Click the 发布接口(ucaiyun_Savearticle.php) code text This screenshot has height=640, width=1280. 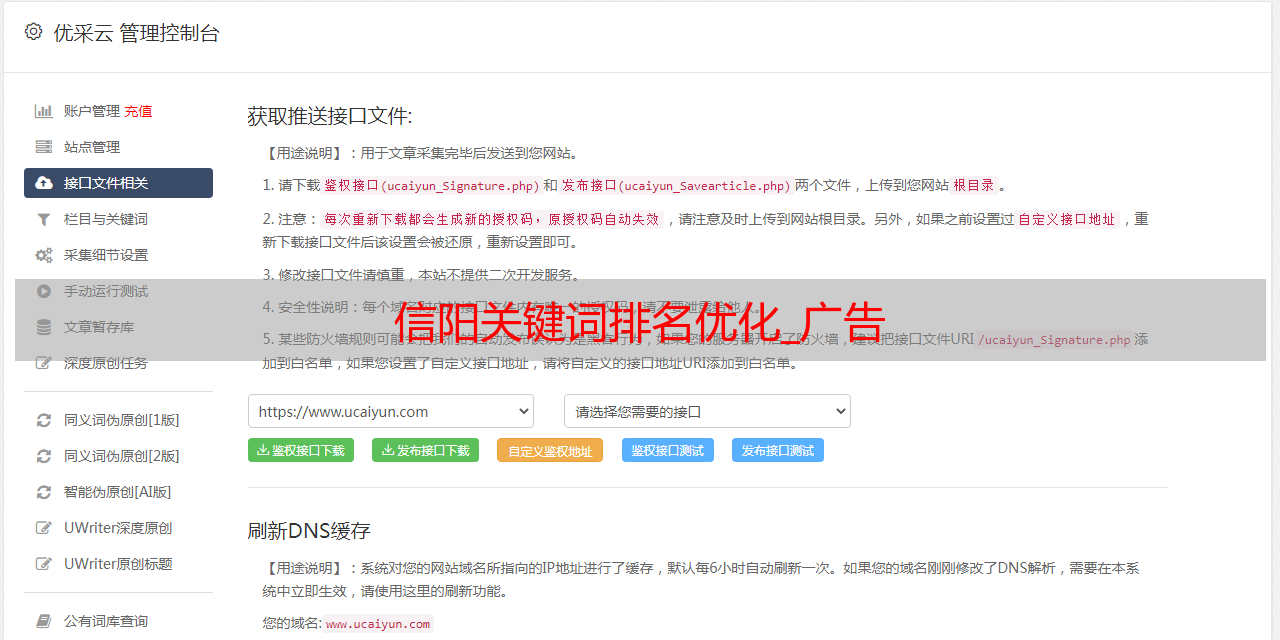click(676, 185)
